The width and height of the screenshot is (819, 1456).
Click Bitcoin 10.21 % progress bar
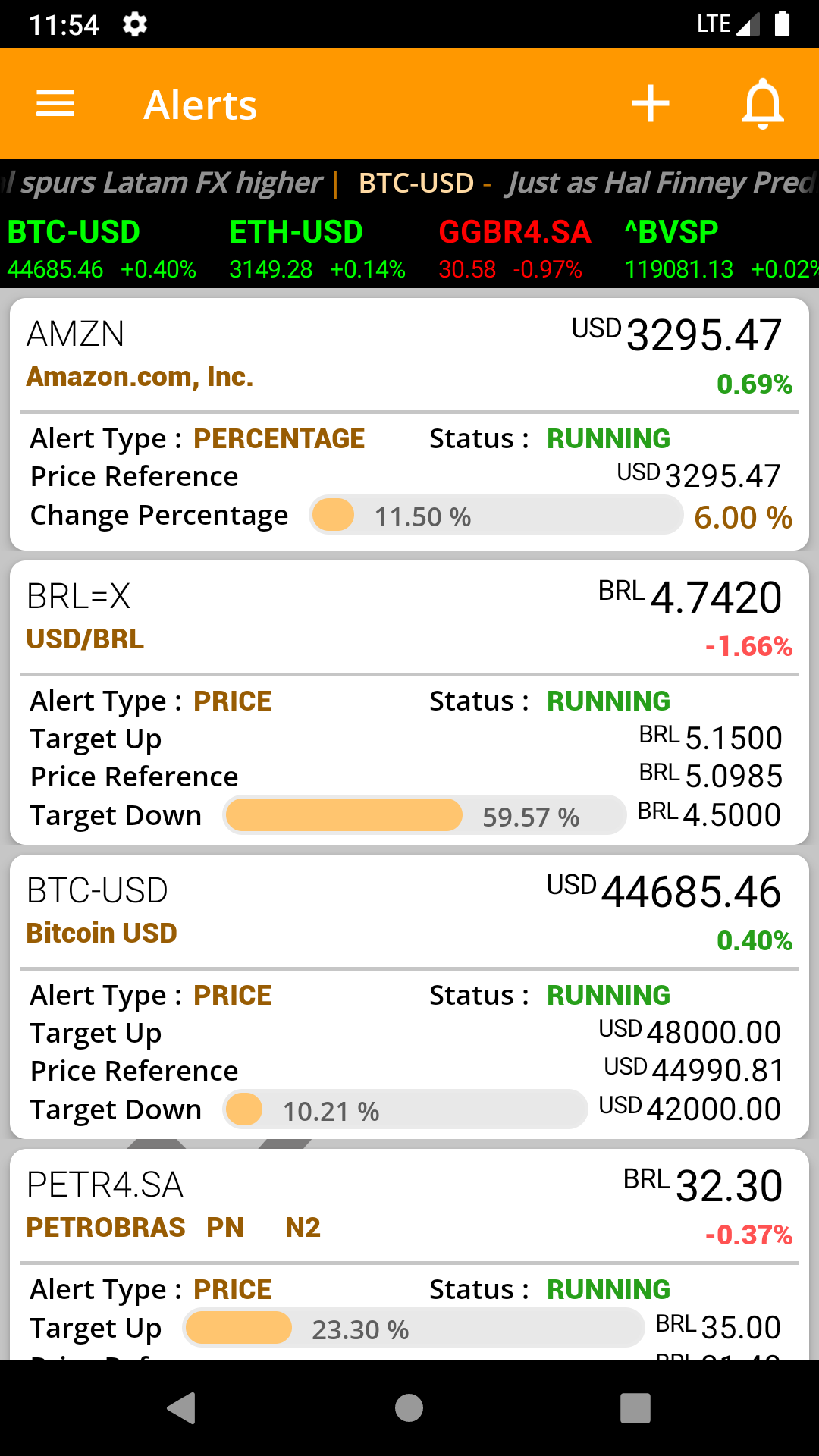[405, 1110]
